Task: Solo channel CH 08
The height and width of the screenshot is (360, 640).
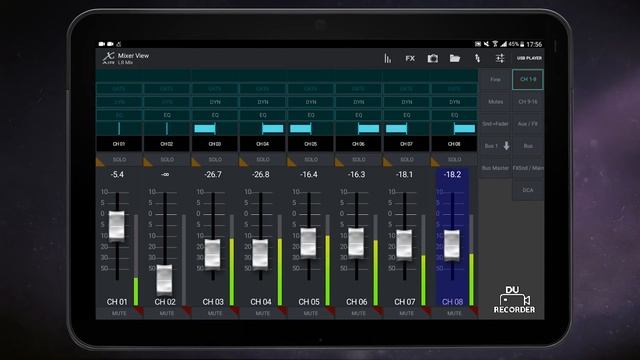Action: pos(454,160)
